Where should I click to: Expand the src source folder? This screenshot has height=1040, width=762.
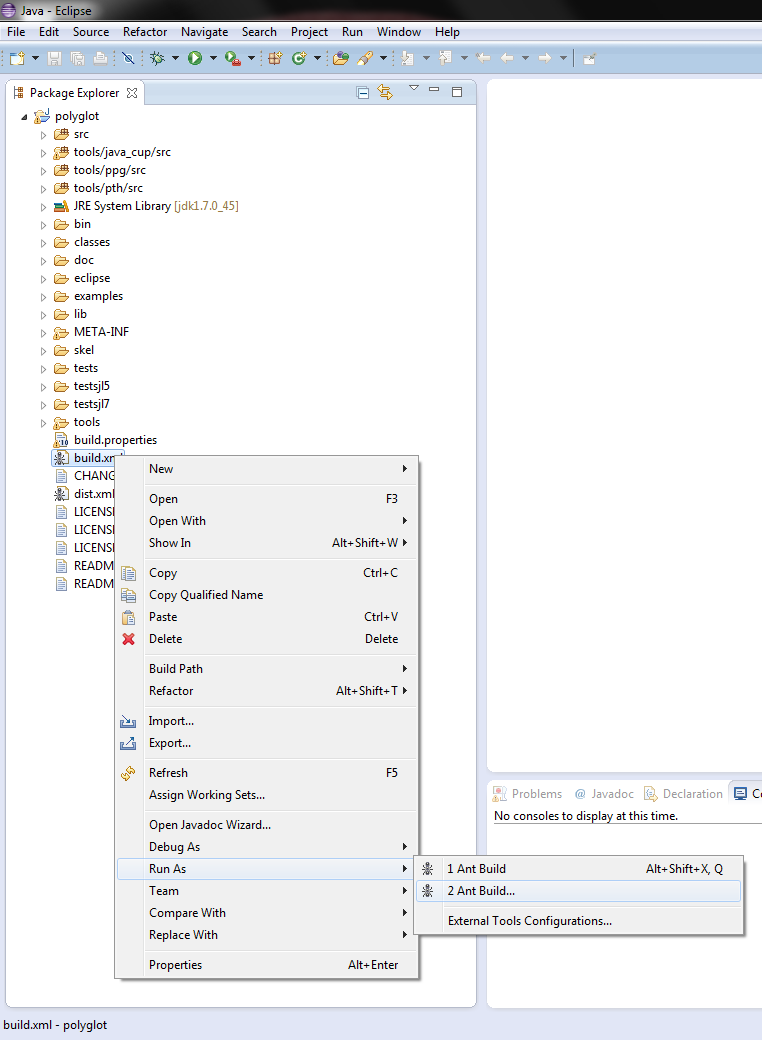[43, 135]
